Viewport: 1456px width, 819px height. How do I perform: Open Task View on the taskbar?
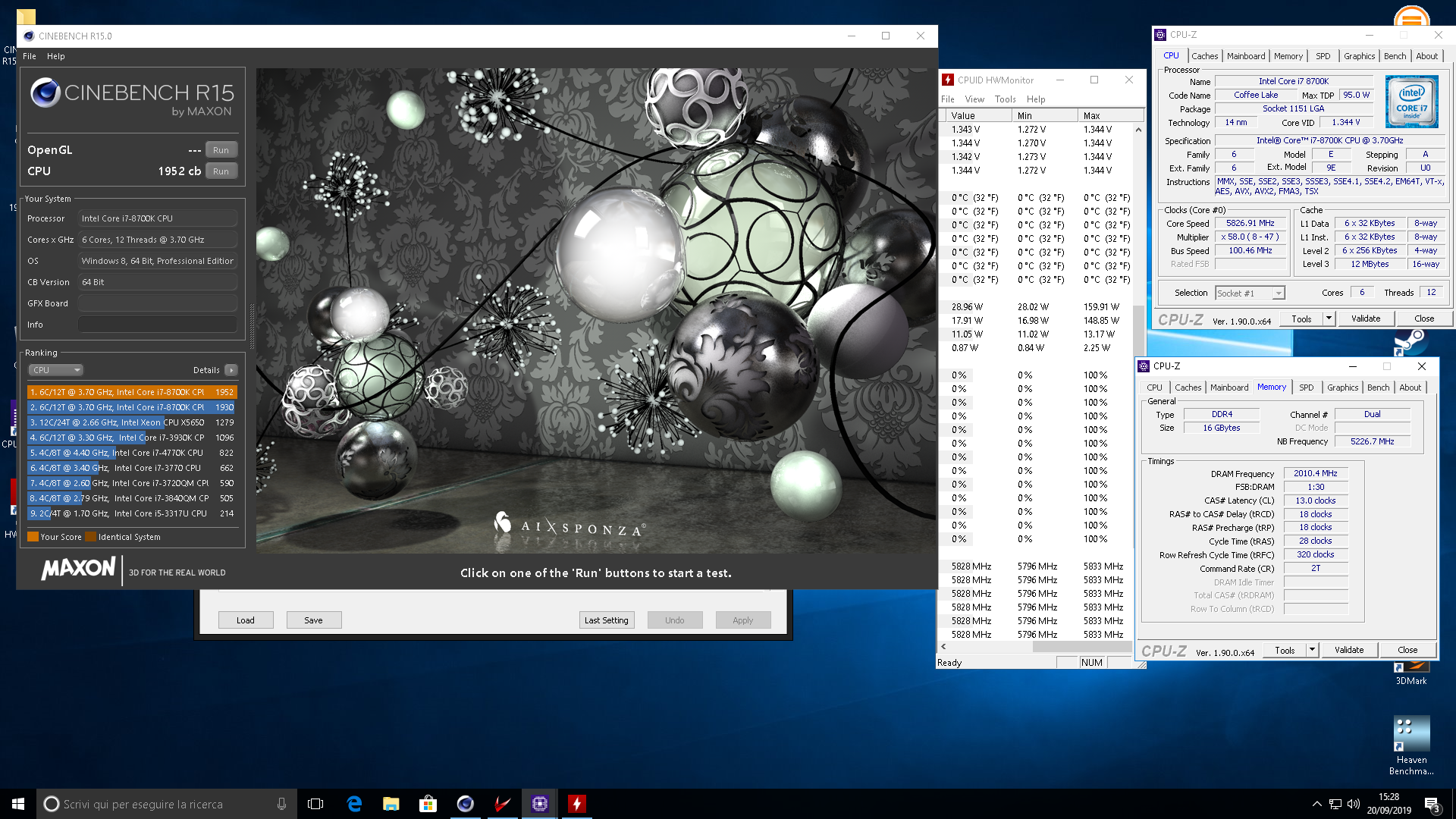pos(315,804)
